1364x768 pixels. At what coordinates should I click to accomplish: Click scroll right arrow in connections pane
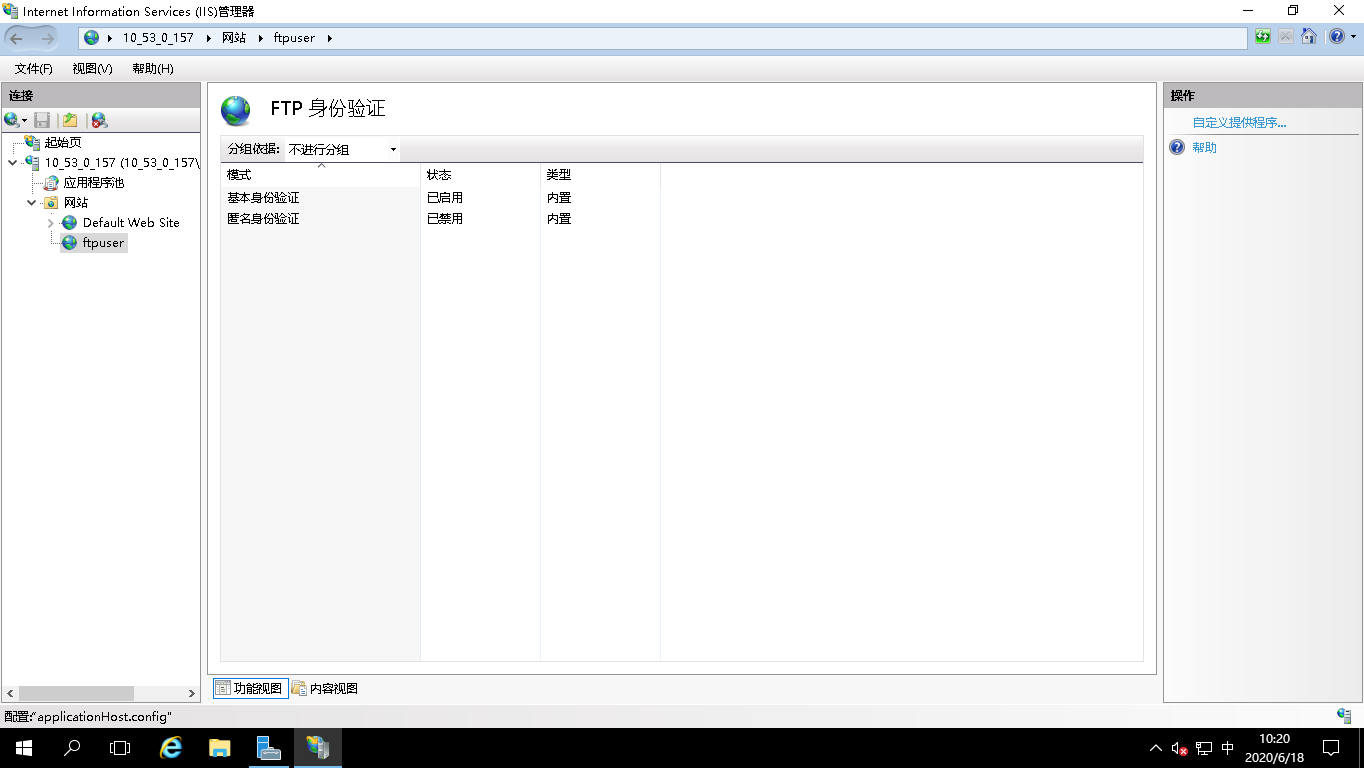[x=192, y=693]
